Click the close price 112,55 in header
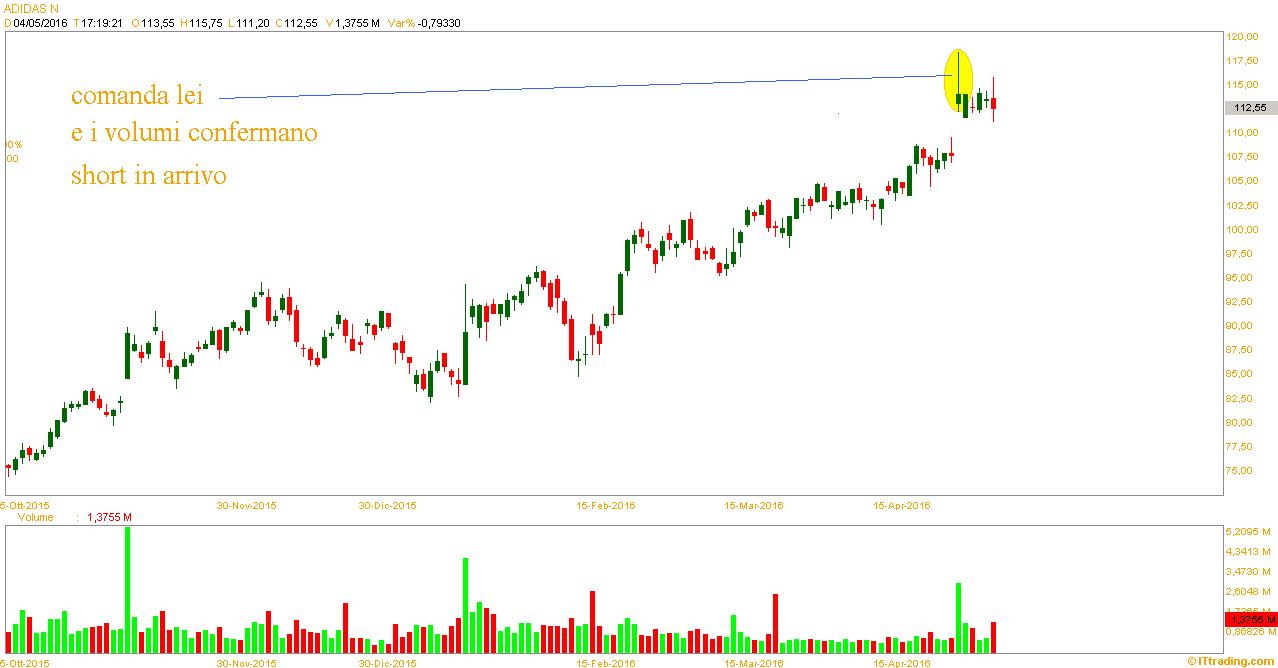1278x668 pixels. coord(300,21)
